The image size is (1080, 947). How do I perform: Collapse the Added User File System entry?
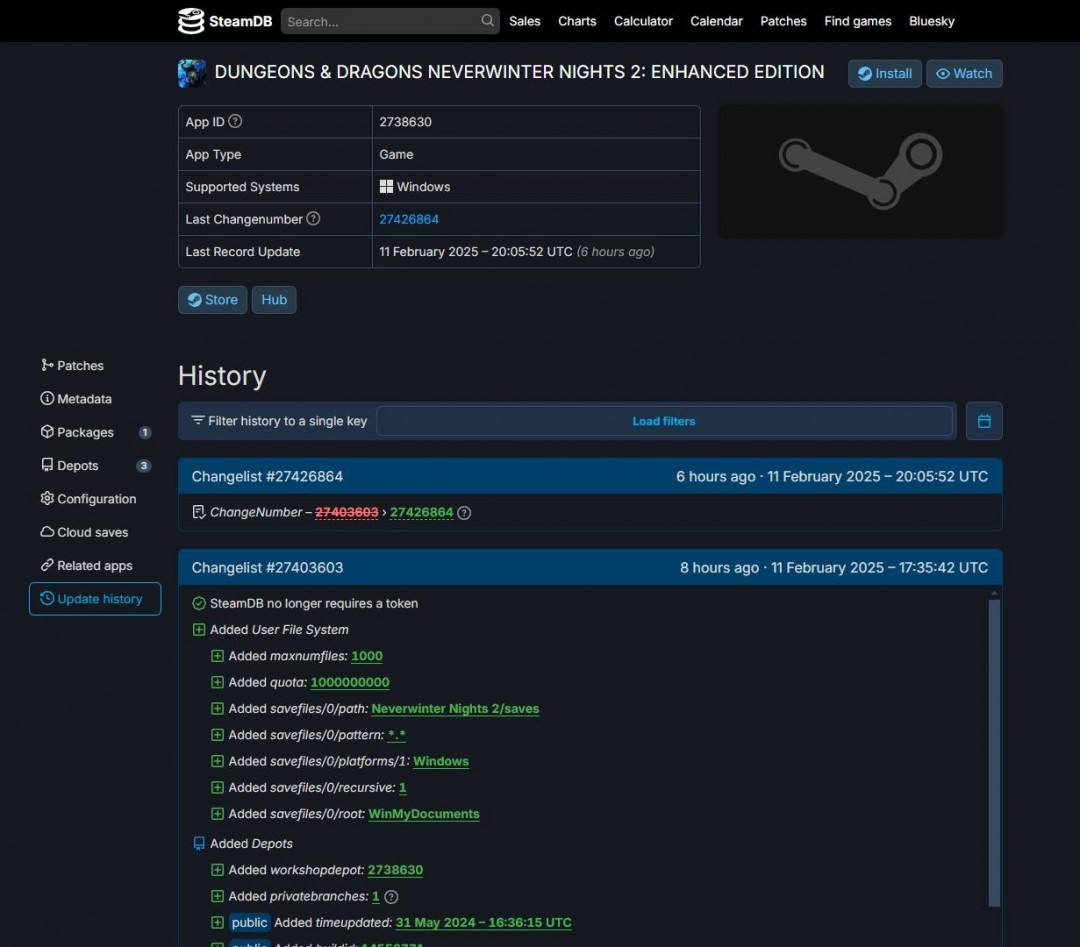[x=199, y=629]
